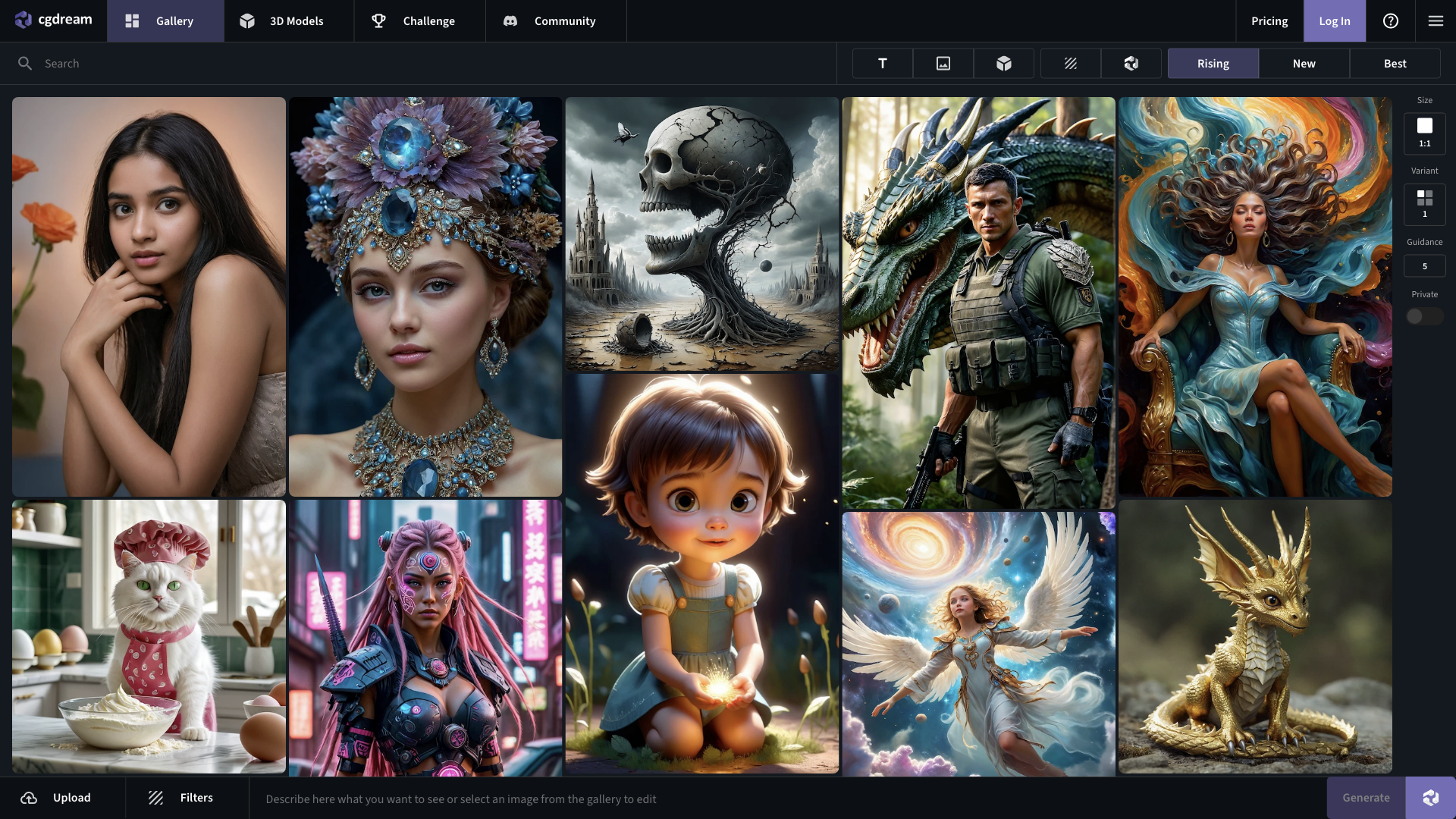The image size is (1456, 819).
Task: Open the winged angel galaxy image
Action: pos(979,644)
